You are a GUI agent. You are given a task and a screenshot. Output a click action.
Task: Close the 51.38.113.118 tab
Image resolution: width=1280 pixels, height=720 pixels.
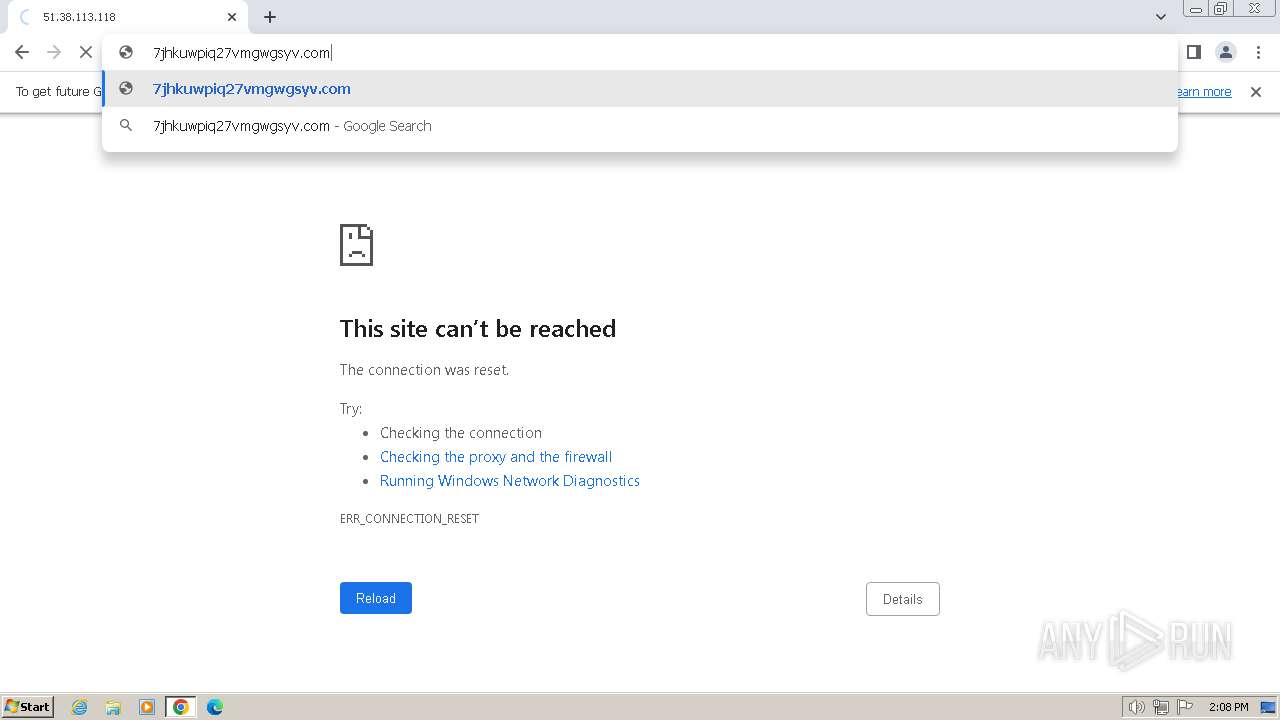point(232,17)
